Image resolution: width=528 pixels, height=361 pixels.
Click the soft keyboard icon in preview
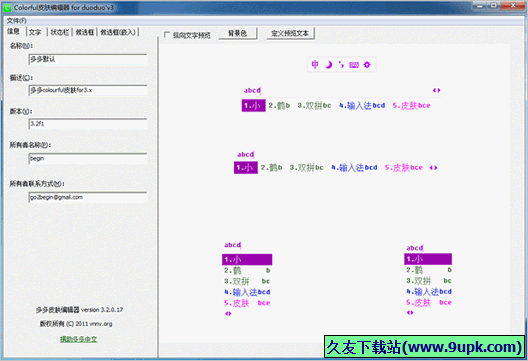point(354,65)
